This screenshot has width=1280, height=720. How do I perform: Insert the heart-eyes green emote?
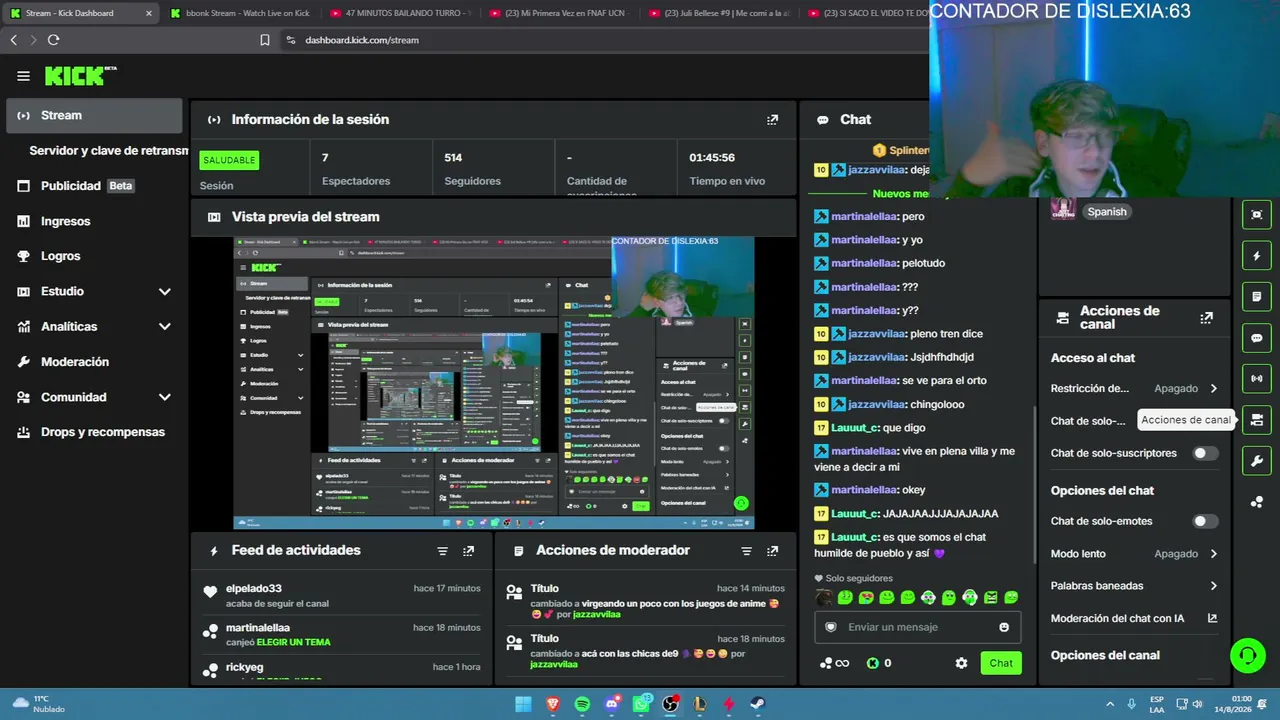coord(866,598)
